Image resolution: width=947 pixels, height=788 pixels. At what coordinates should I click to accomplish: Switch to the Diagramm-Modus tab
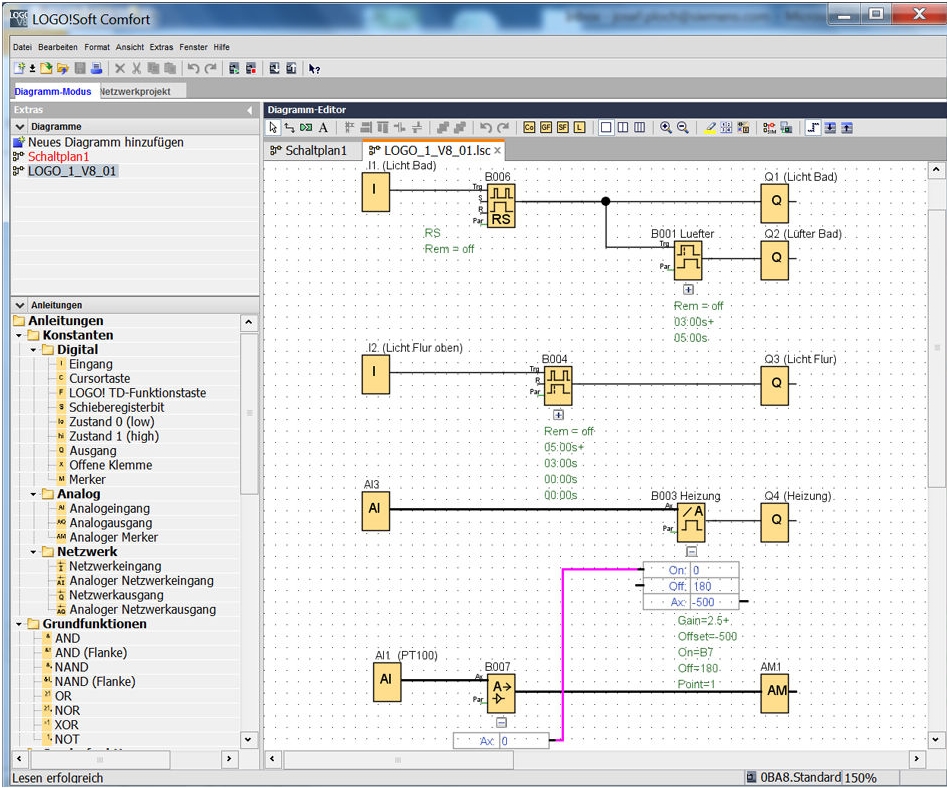tap(53, 91)
